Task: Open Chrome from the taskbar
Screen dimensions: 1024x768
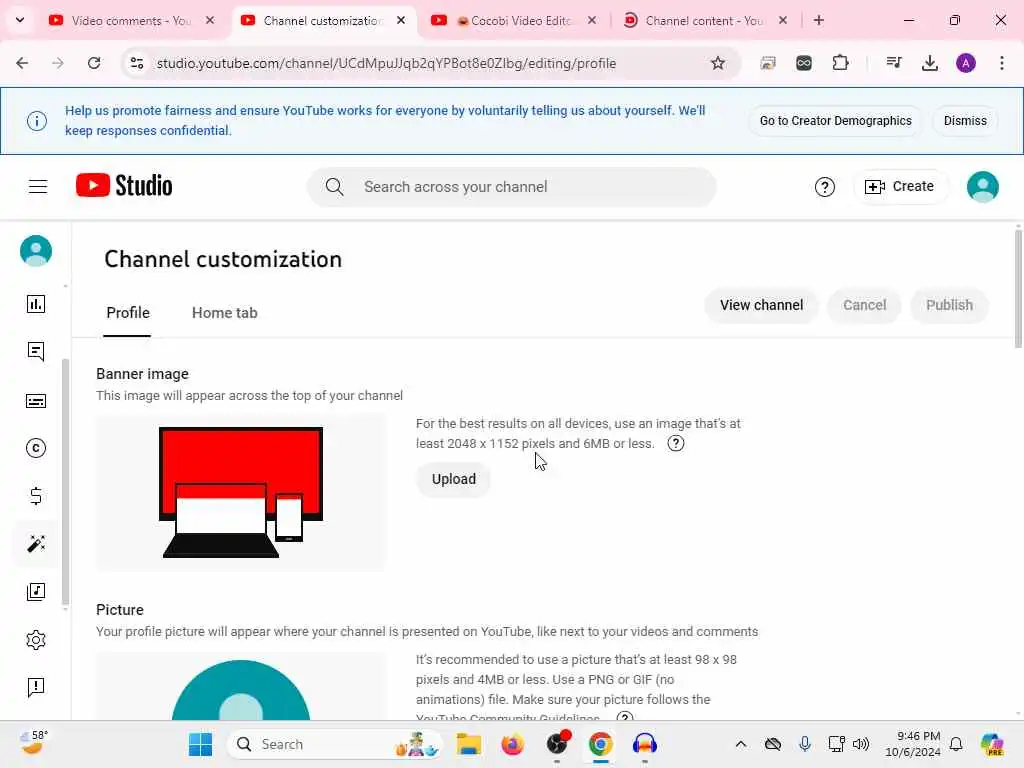Action: (x=600, y=744)
